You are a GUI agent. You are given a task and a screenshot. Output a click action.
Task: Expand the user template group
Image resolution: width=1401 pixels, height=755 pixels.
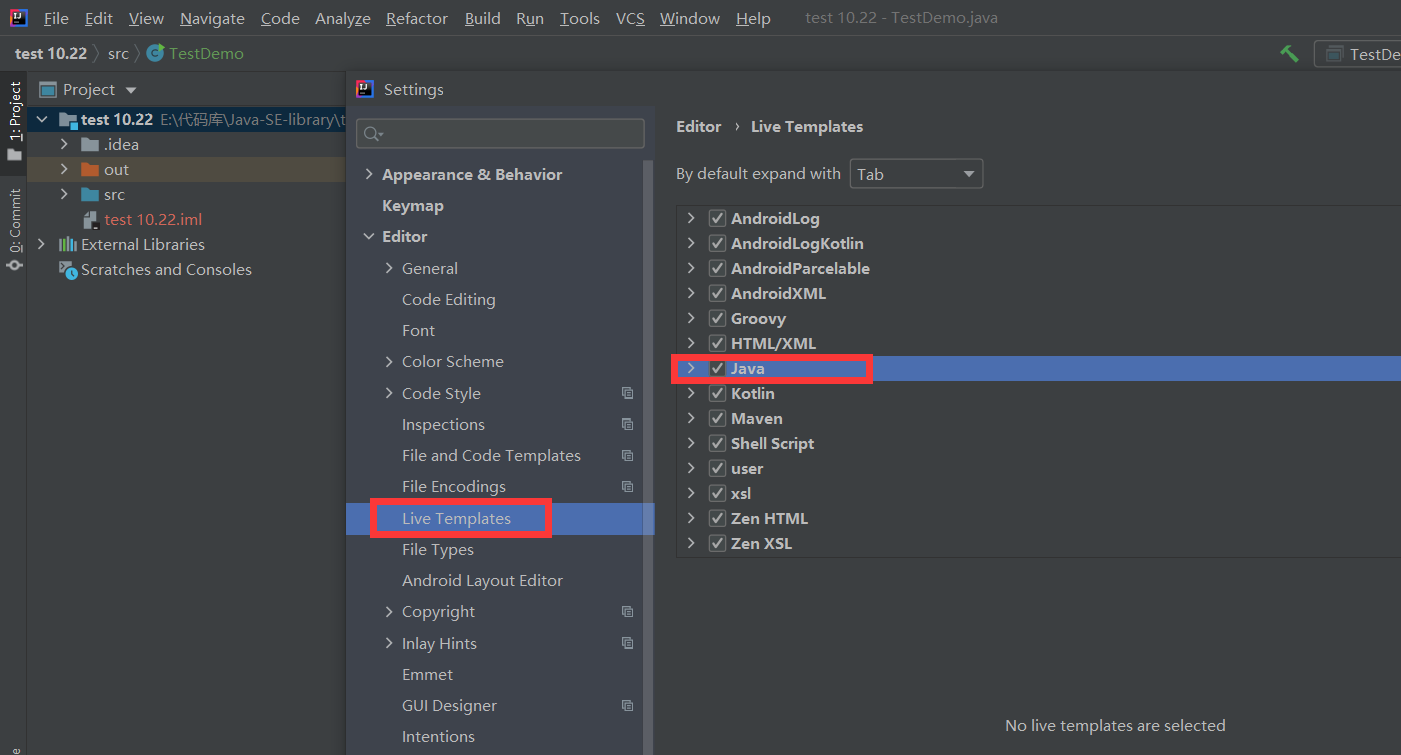click(690, 468)
